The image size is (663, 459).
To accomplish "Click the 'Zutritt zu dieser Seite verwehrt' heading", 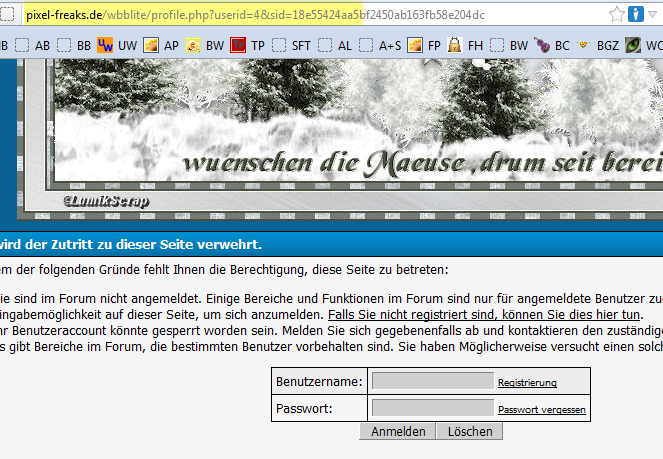I will click(x=131, y=244).
